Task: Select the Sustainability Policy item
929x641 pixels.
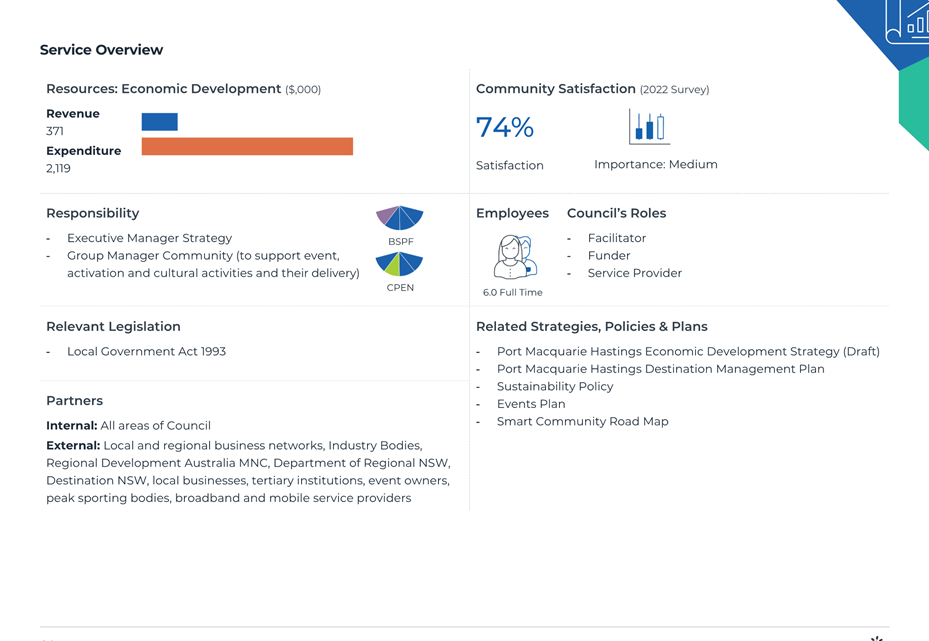Action: 555,386
